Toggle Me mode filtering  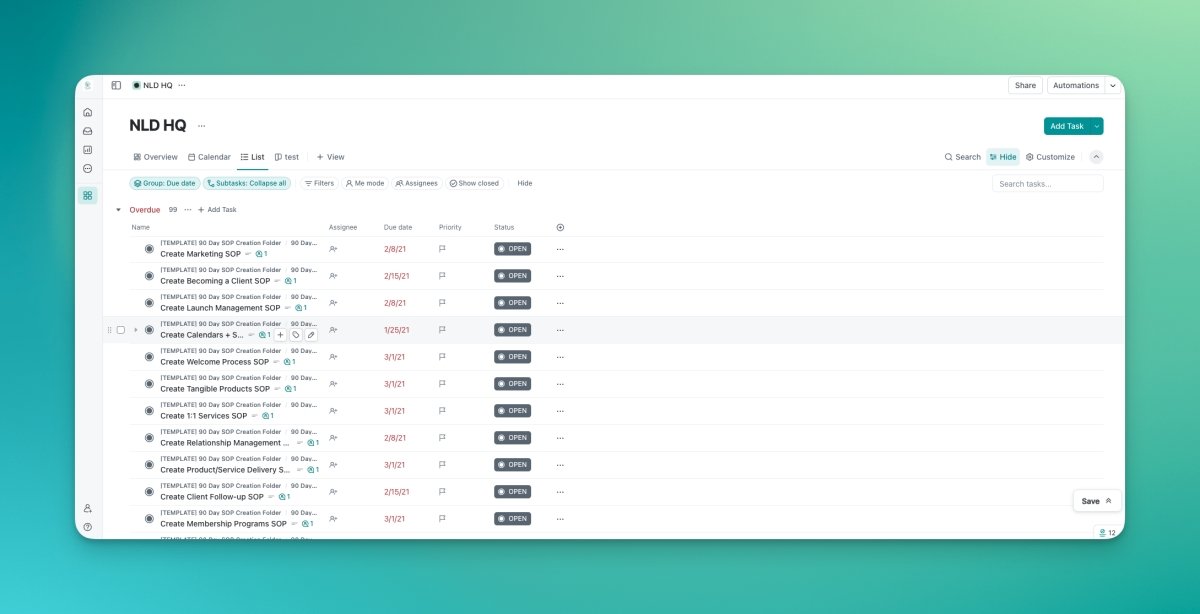coord(365,183)
